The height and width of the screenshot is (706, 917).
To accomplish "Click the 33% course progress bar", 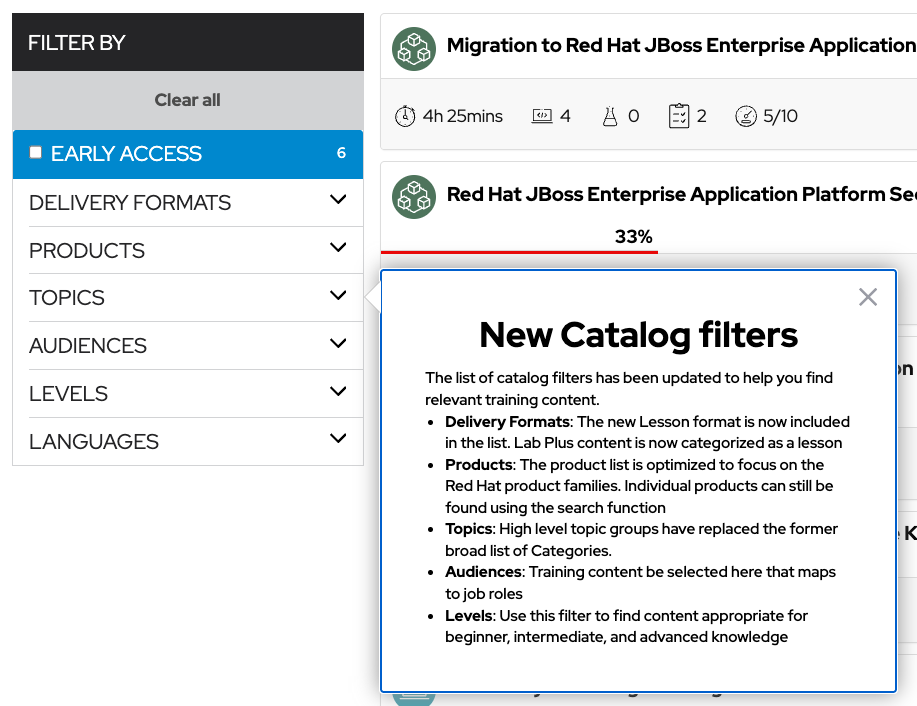I will point(520,252).
